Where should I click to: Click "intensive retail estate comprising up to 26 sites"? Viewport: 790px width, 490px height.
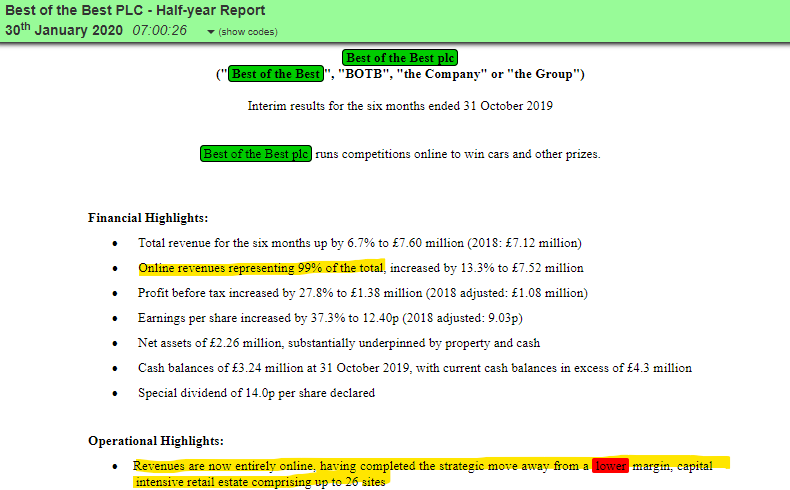pyautogui.click(x=260, y=482)
